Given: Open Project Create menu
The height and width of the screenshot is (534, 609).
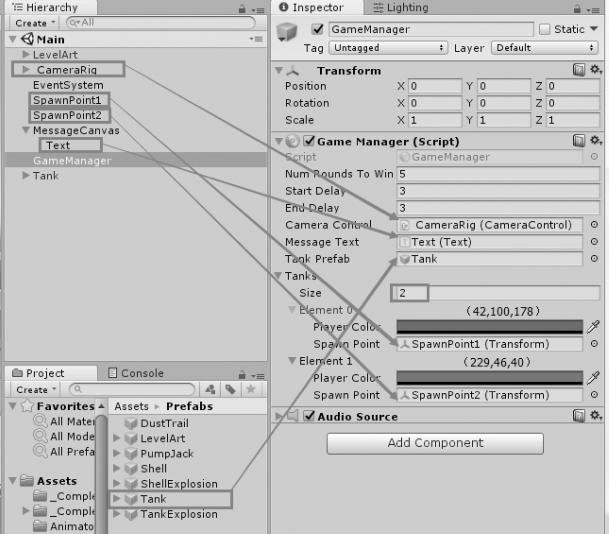Looking at the screenshot, I should [35, 389].
